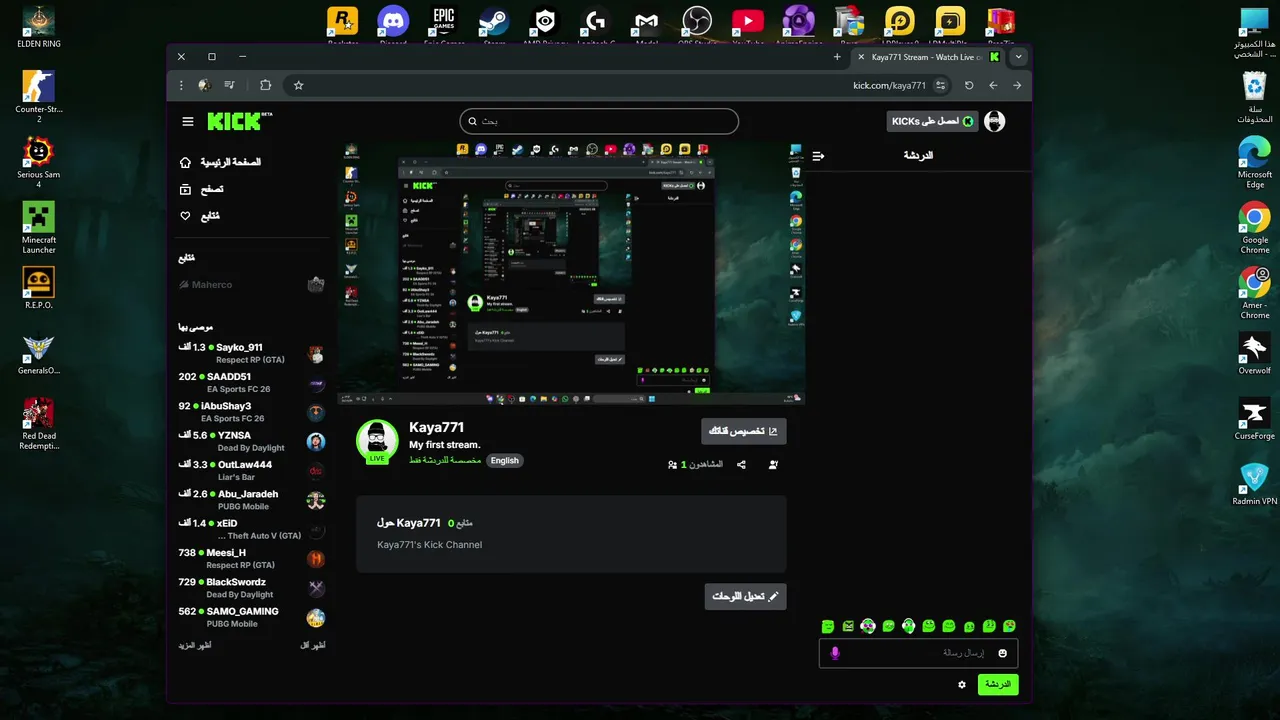Click the green chat send button
Screen dimensions: 1280x720
pyautogui.click(x=998, y=684)
